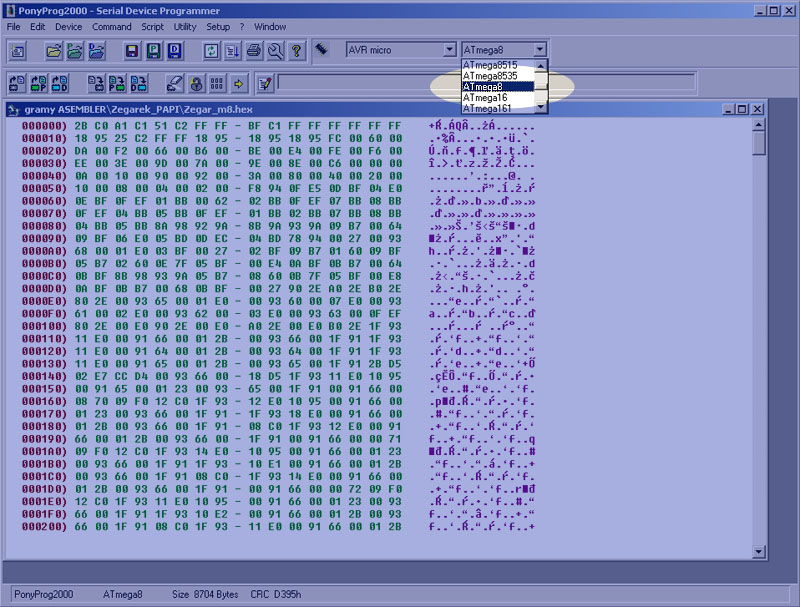This screenshot has height=607, width=800.
Task: Open help with yellow question mark icon
Action: [296, 51]
